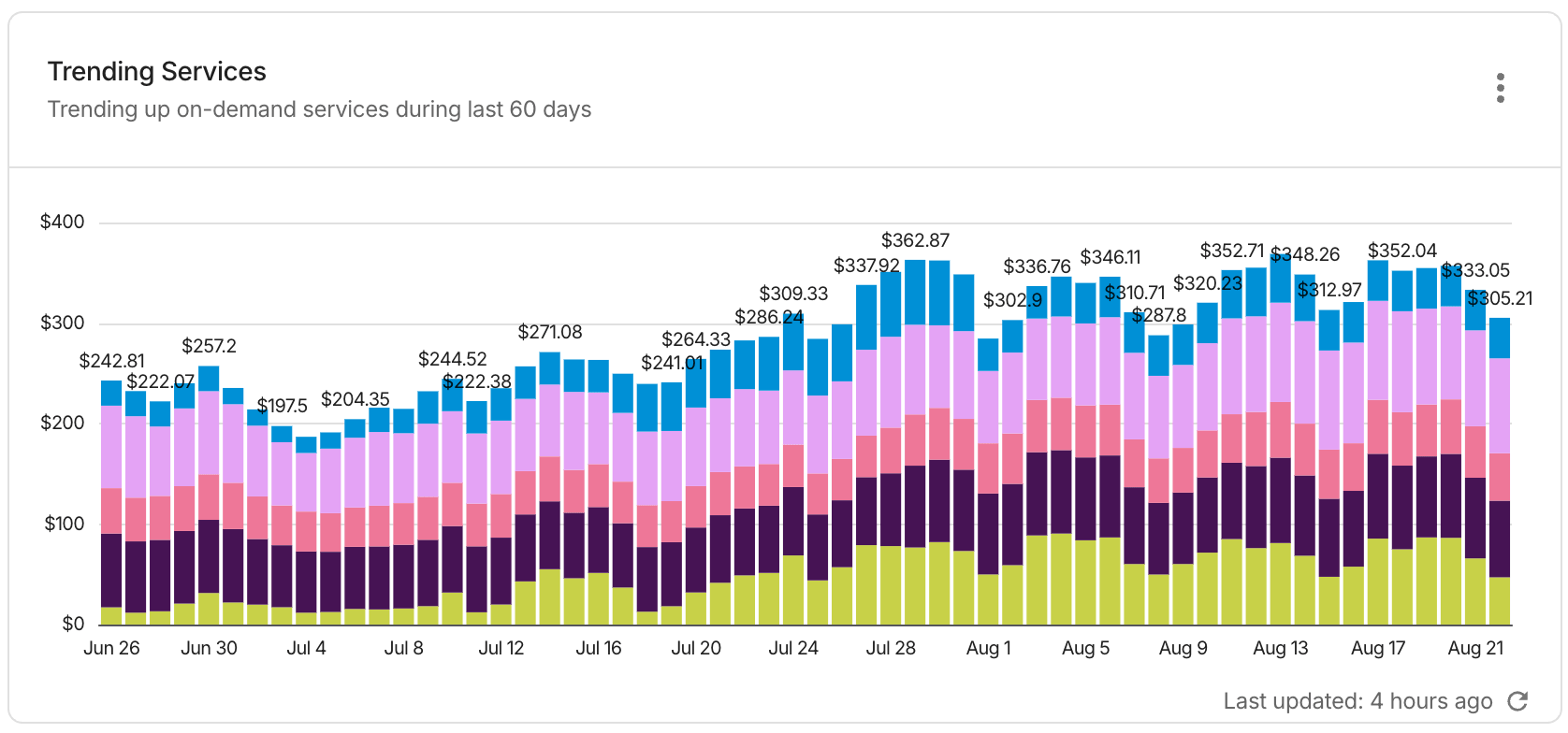The width and height of the screenshot is (1568, 733).
Task: Refresh the chart with the reload icon
Action: pyautogui.click(x=1517, y=701)
